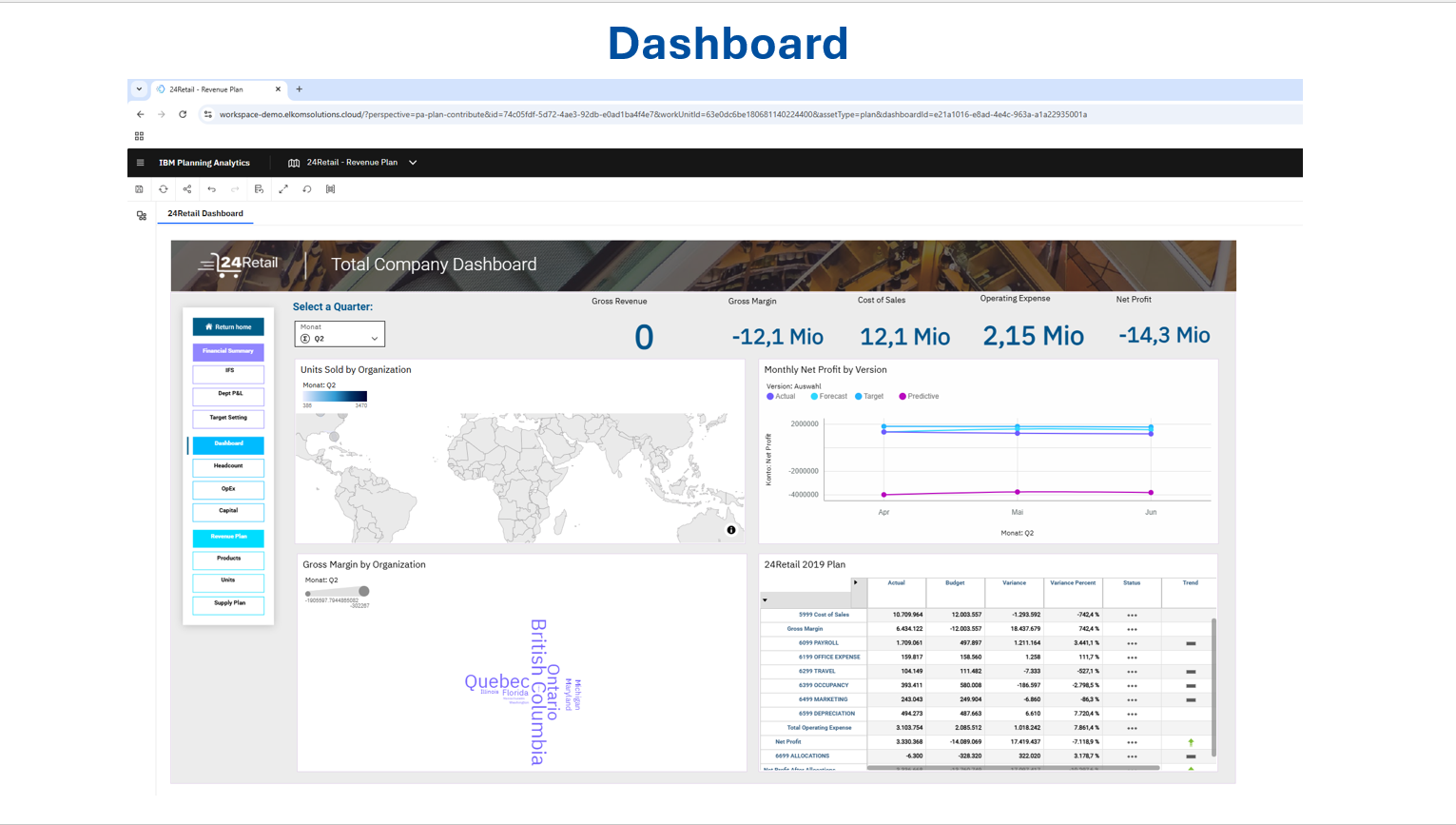Open the Units page
Screen dimensions: 1456x825
pos(228,581)
